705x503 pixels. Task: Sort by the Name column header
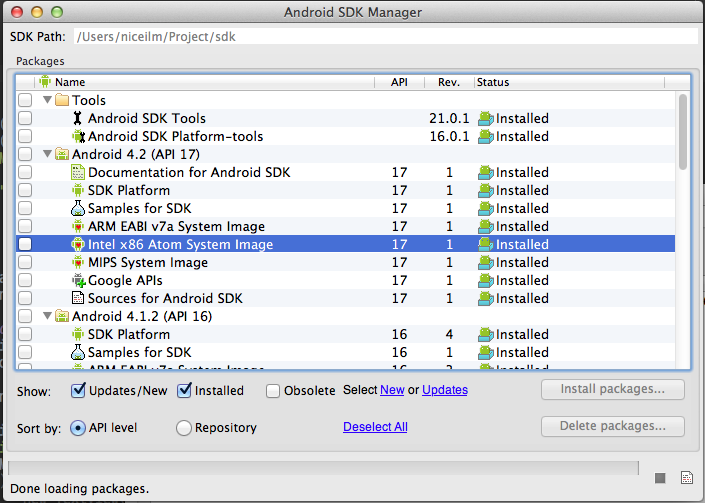point(205,82)
